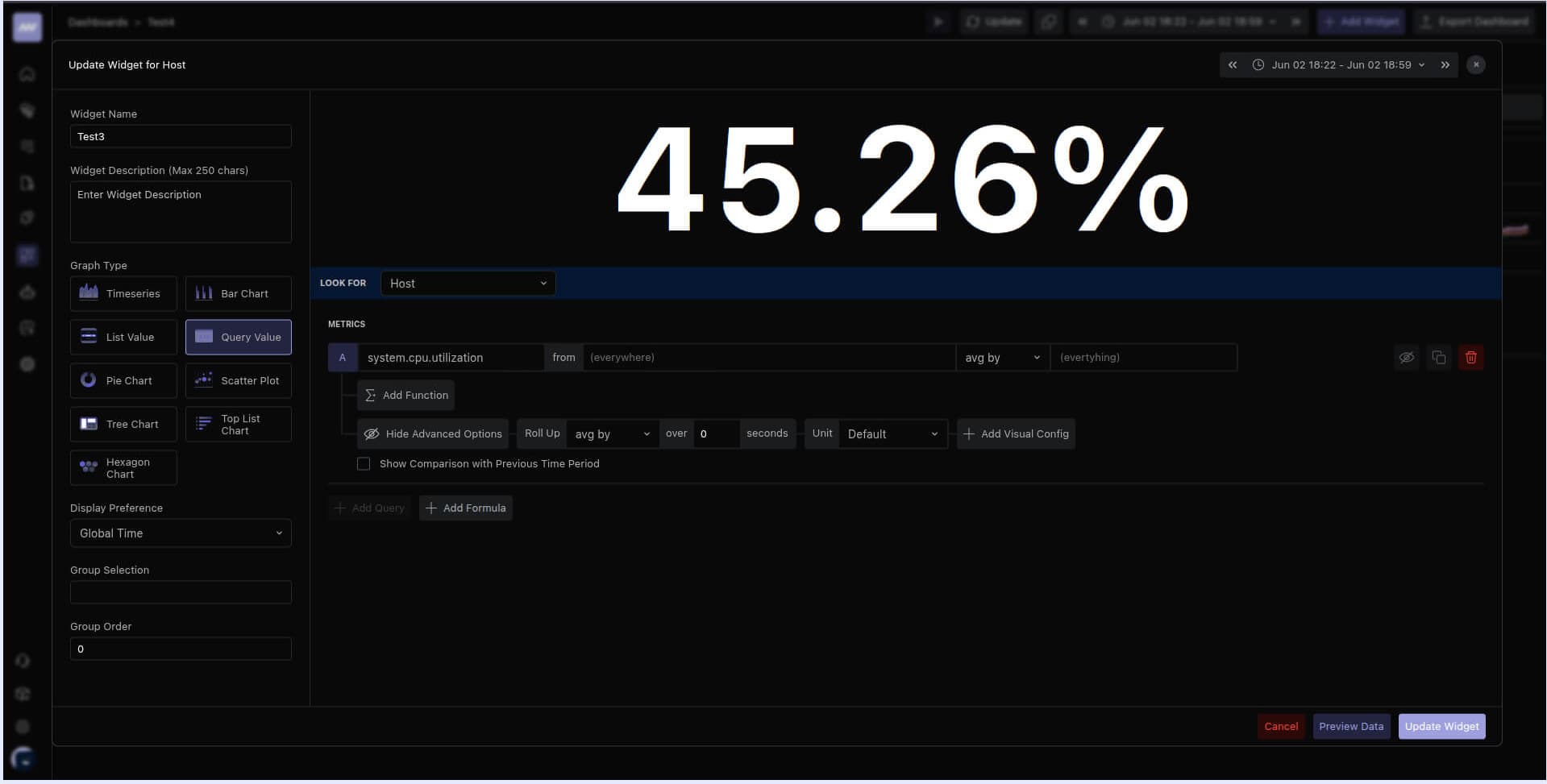Click Add Visual Config
The width and height of the screenshot is (1547, 784).
pos(1016,433)
